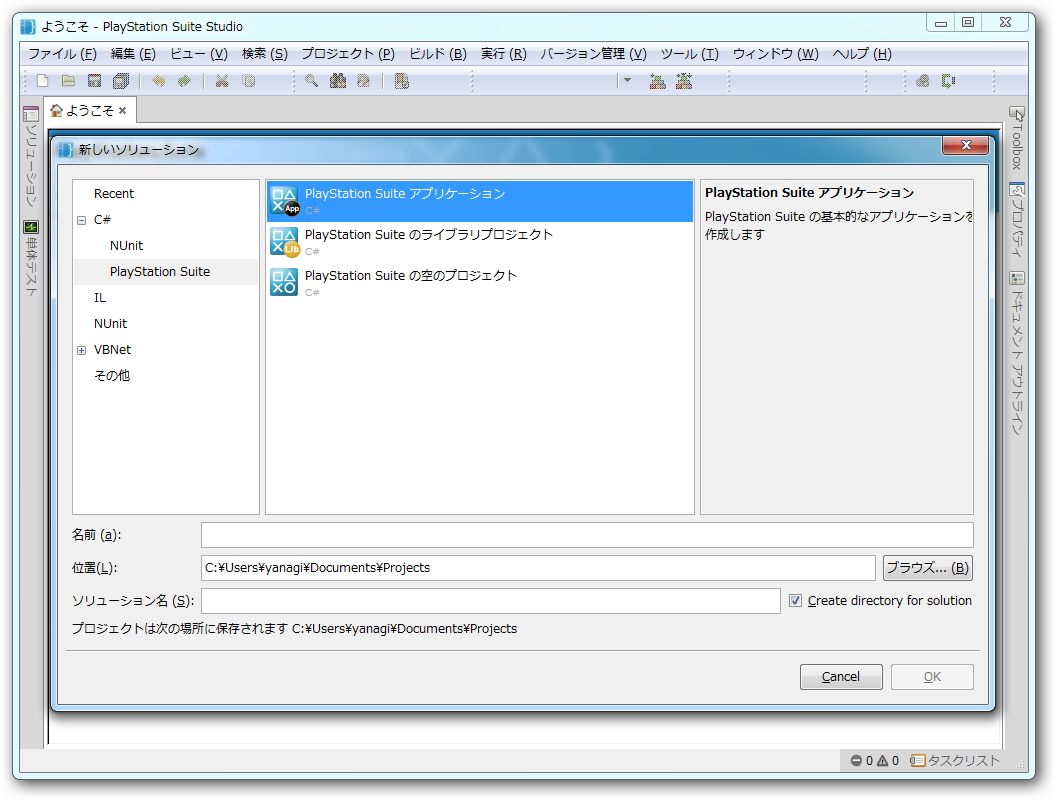Click the ブラウズ button
The image size is (1056, 800).
(x=926, y=567)
